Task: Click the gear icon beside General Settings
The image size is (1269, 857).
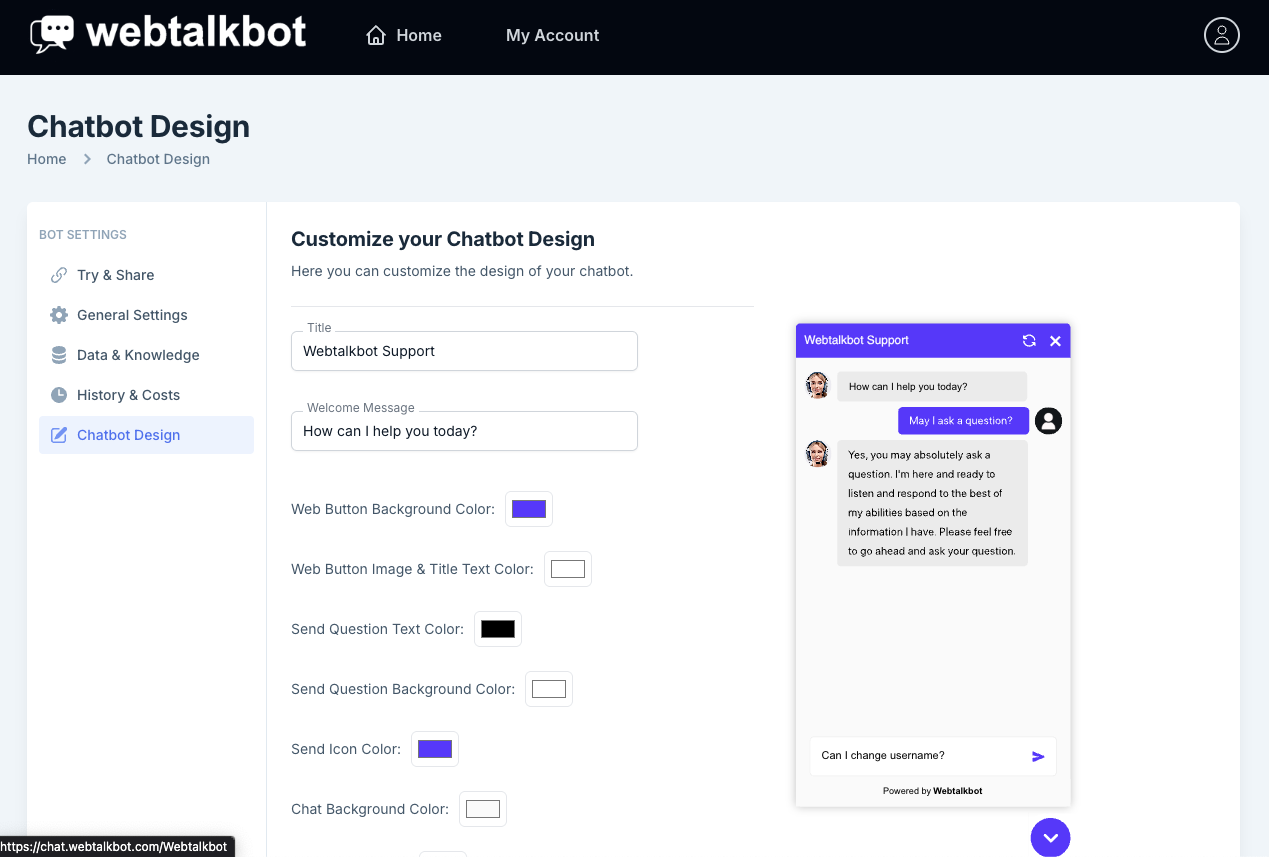Action: pyautogui.click(x=59, y=315)
